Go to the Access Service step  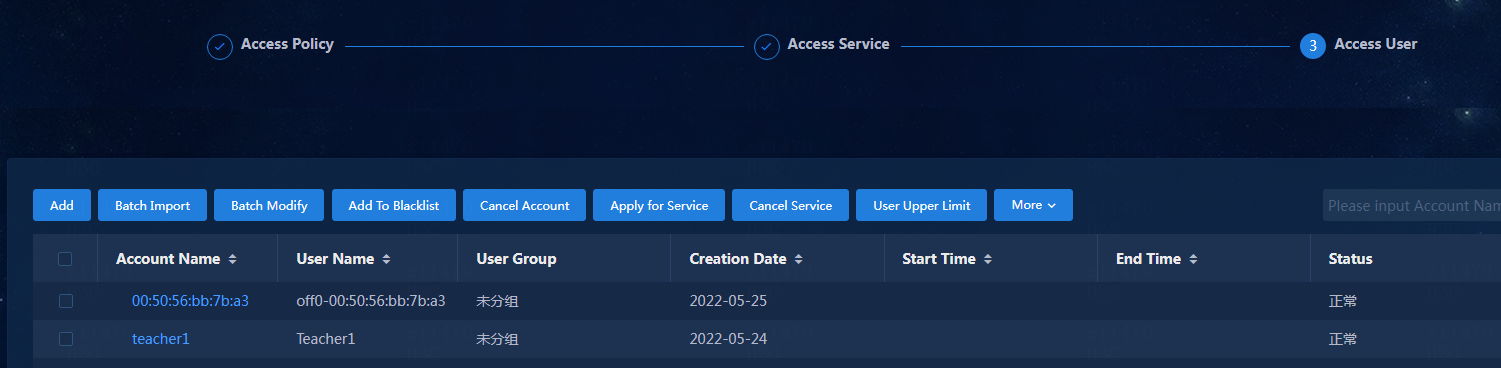pyautogui.click(x=838, y=44)
